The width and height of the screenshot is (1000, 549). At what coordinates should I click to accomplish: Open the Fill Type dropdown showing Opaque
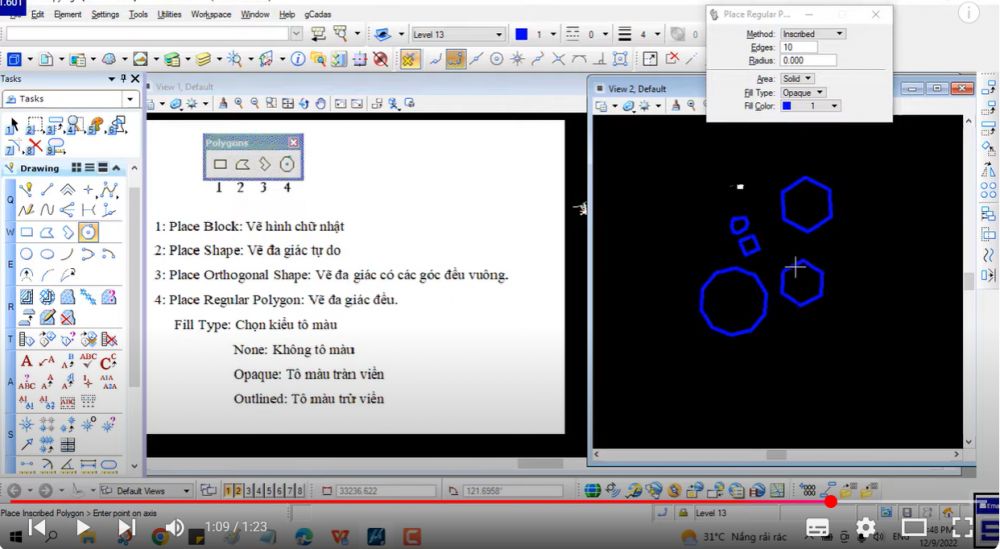804,92
